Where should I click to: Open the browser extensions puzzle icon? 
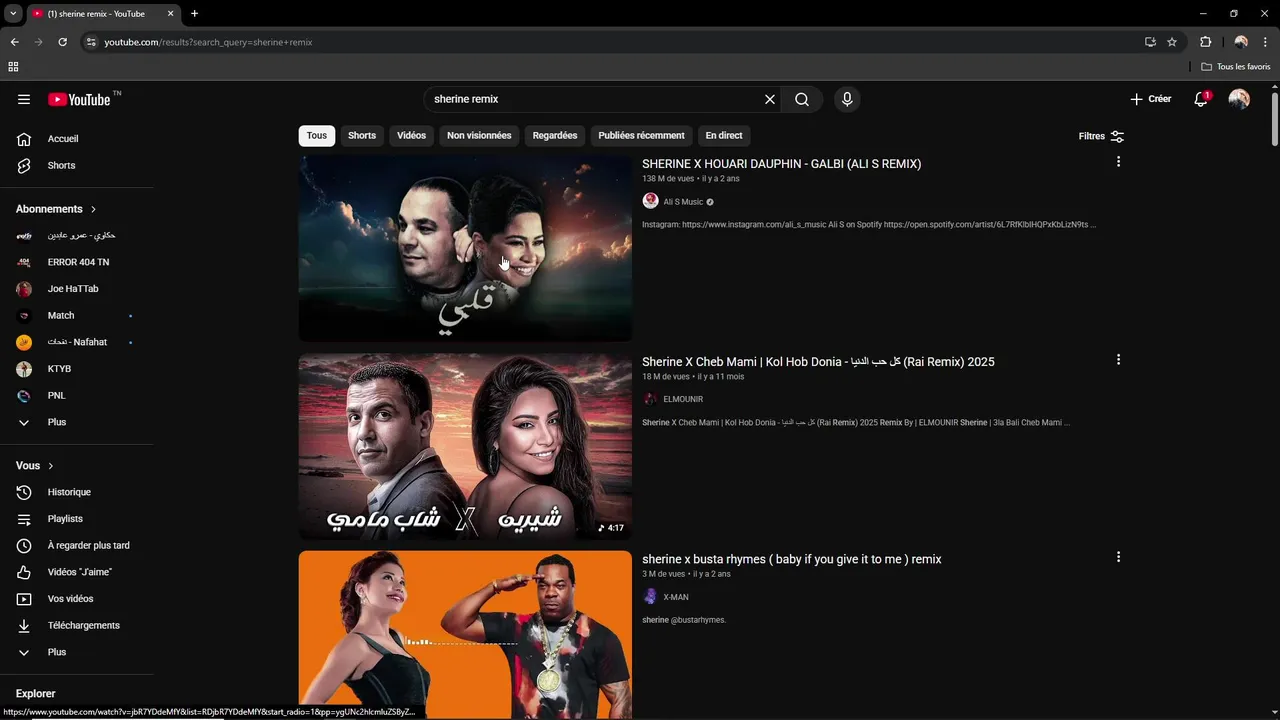click(x=1205, y=42)
